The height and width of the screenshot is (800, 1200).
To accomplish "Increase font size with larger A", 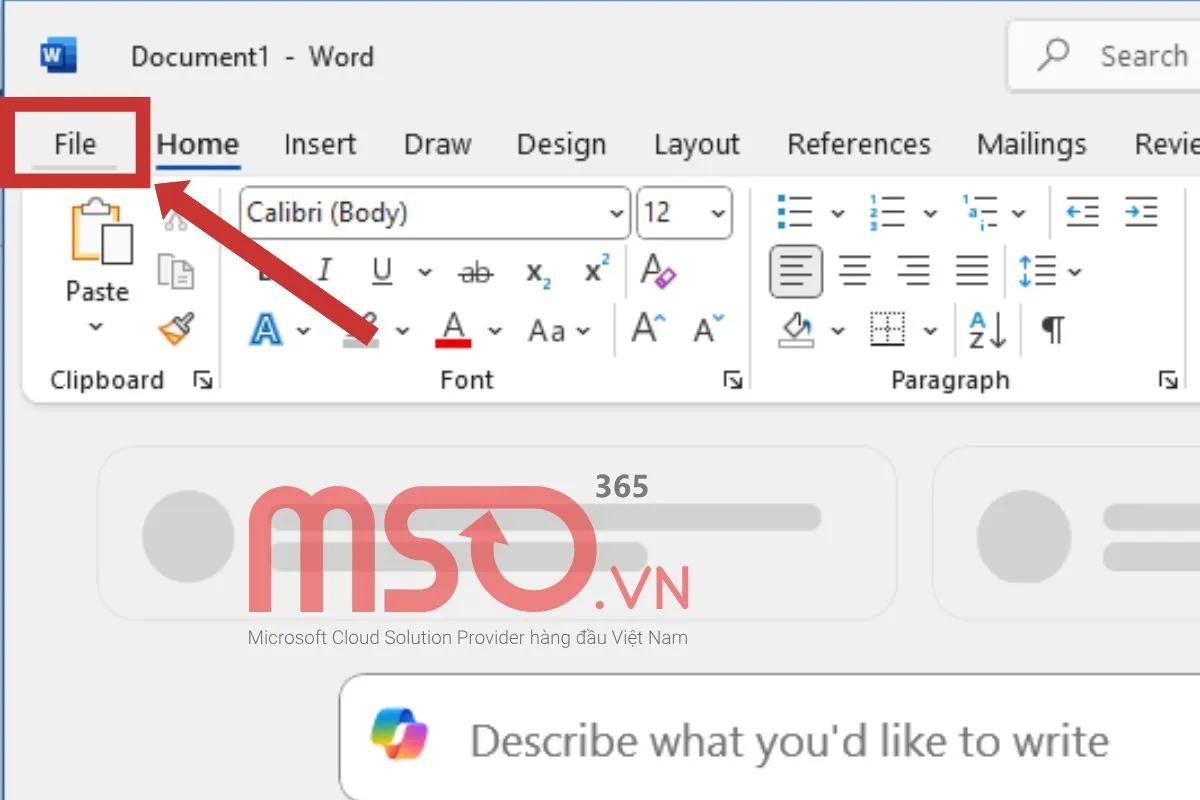I will [x=648, y=328].
